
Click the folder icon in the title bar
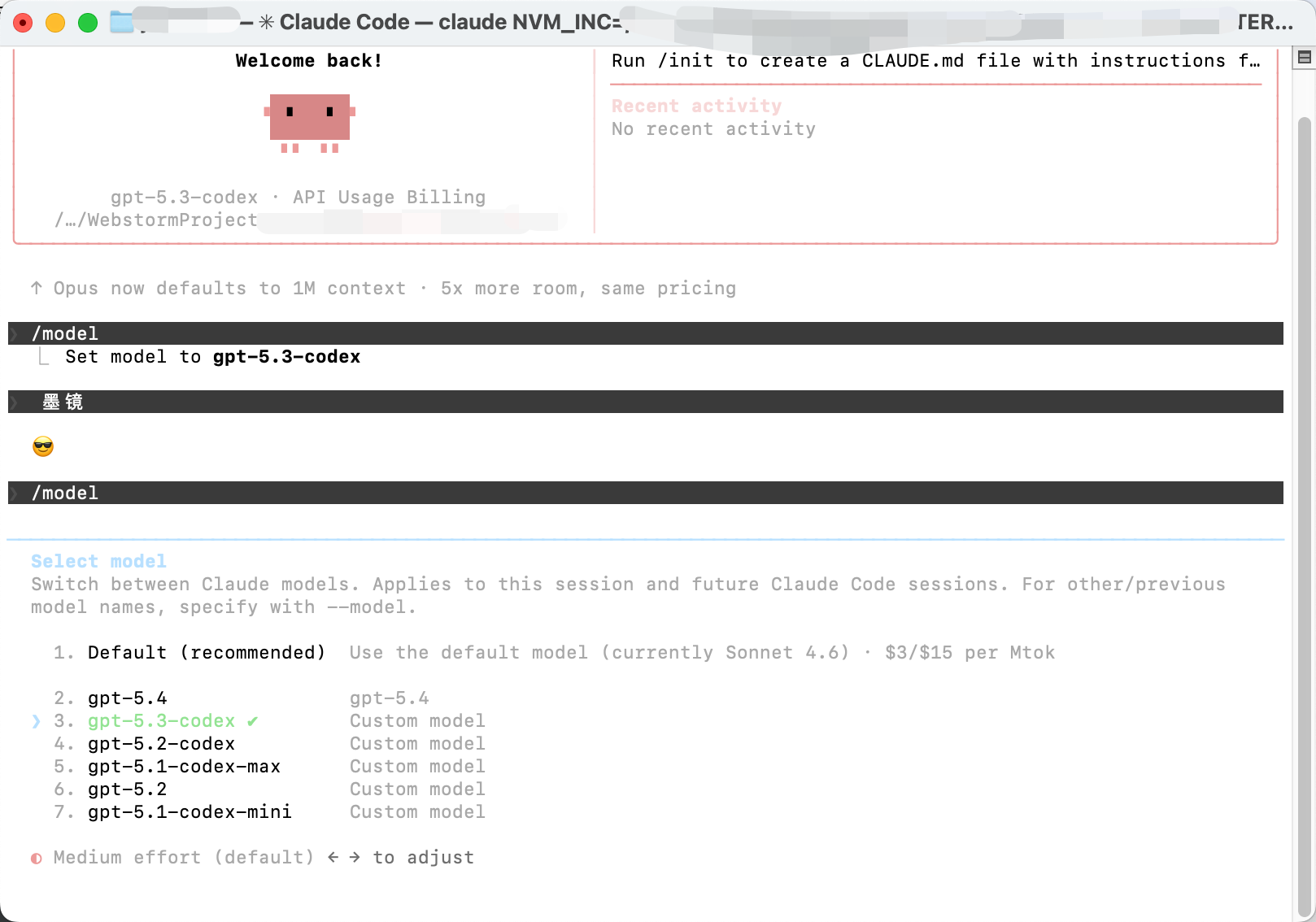(121, 22)
